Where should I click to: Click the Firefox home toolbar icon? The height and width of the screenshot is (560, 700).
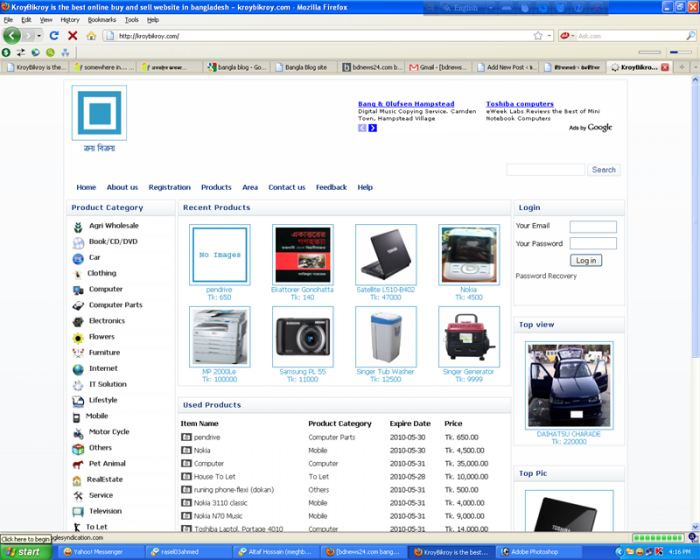point(91,36)
